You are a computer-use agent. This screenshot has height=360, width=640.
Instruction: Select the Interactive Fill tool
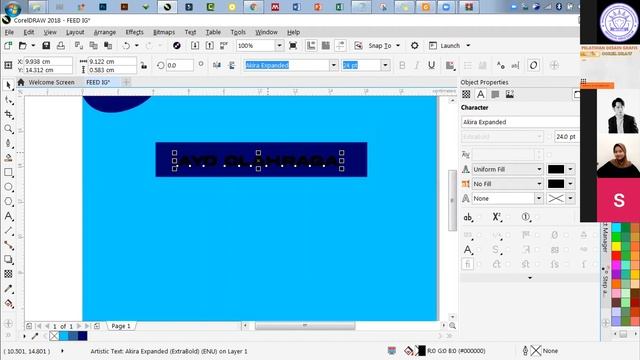8,303
